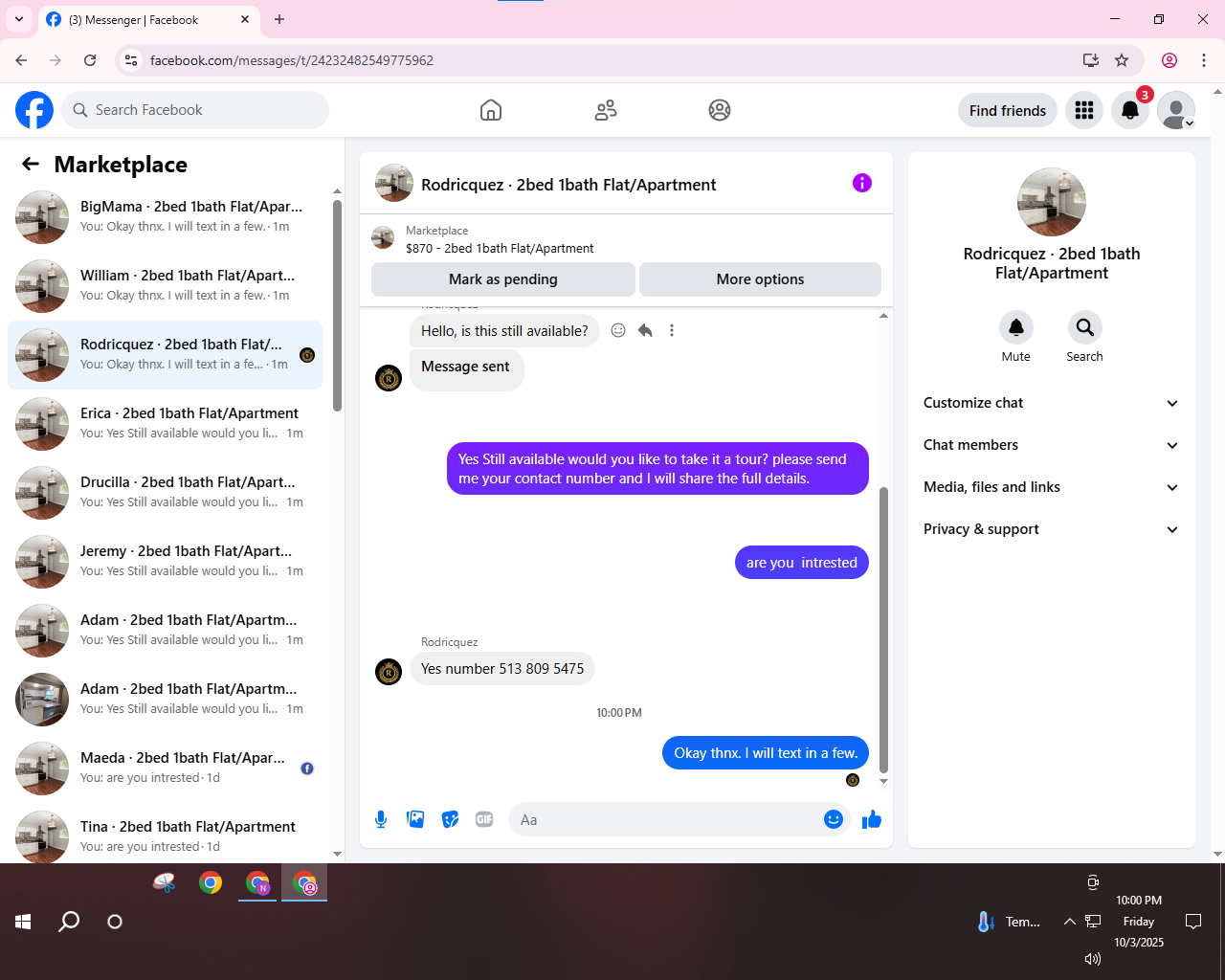Open the Windows notification center
This screenshot has width=1225, height=980.
point(1193,922)
